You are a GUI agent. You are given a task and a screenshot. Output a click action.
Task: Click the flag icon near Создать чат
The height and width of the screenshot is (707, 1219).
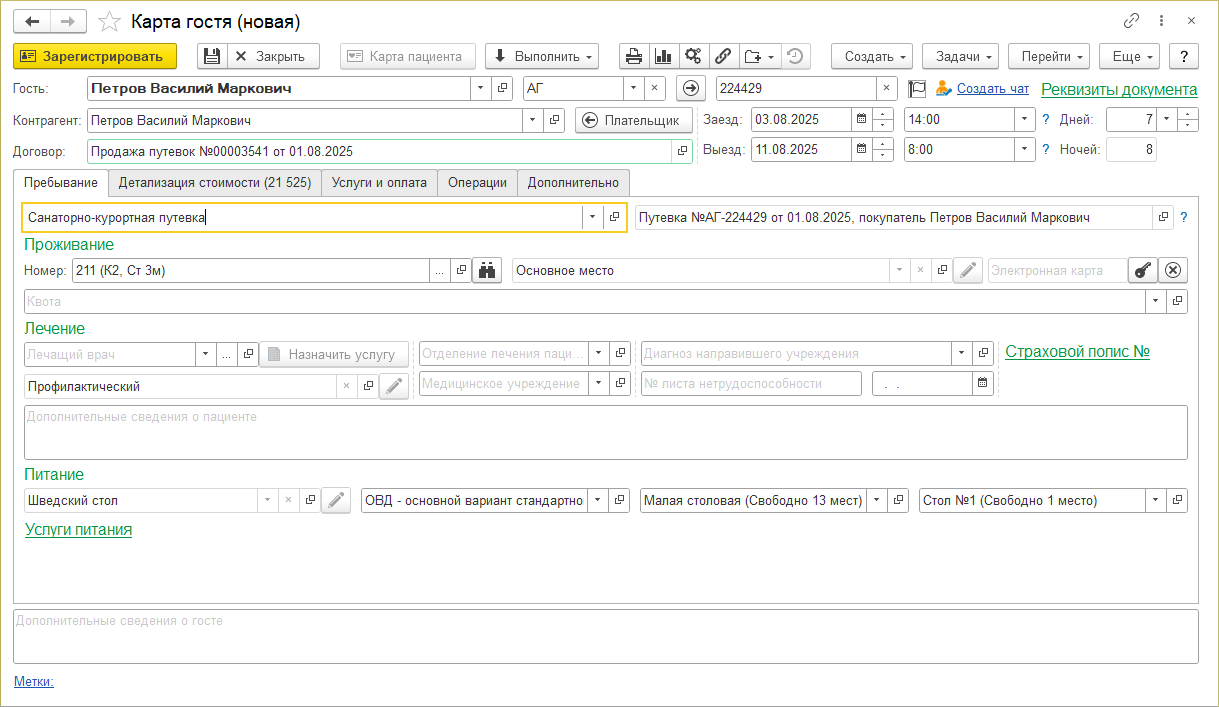tap(917, 89)
